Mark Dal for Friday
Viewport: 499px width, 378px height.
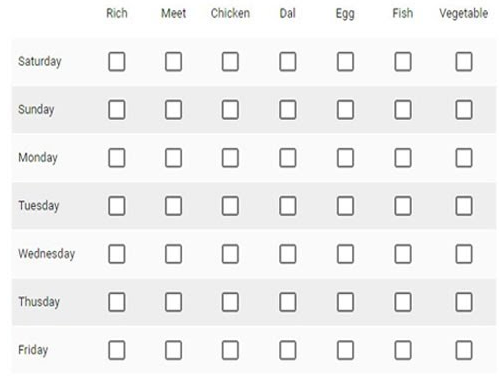[288, 350]
